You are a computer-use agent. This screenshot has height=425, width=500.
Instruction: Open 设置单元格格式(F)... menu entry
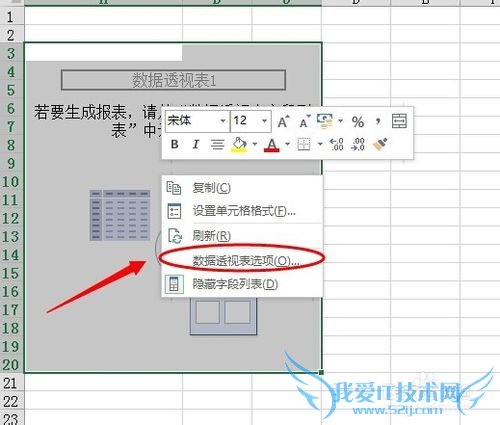(x=242, y=211)
